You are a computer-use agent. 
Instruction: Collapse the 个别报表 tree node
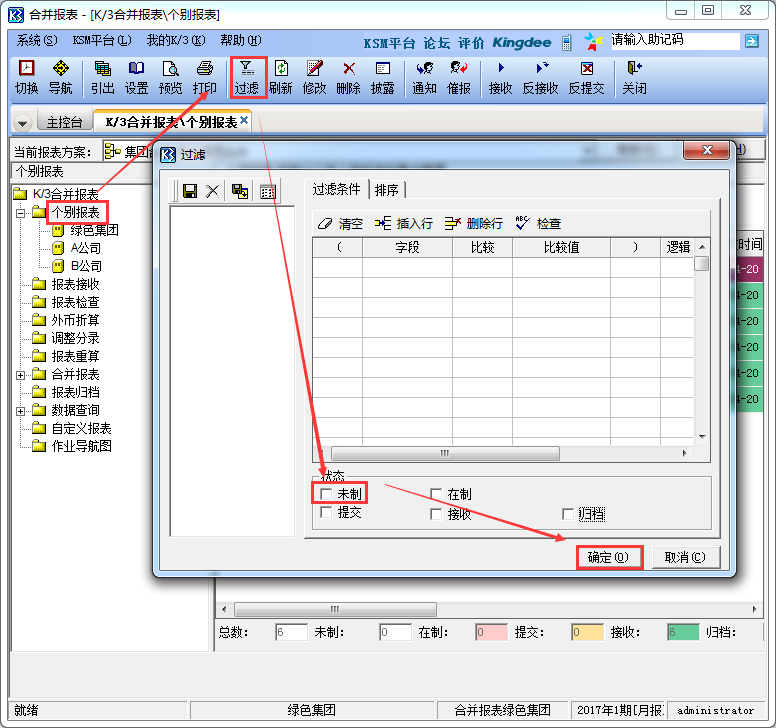[21, 213]
